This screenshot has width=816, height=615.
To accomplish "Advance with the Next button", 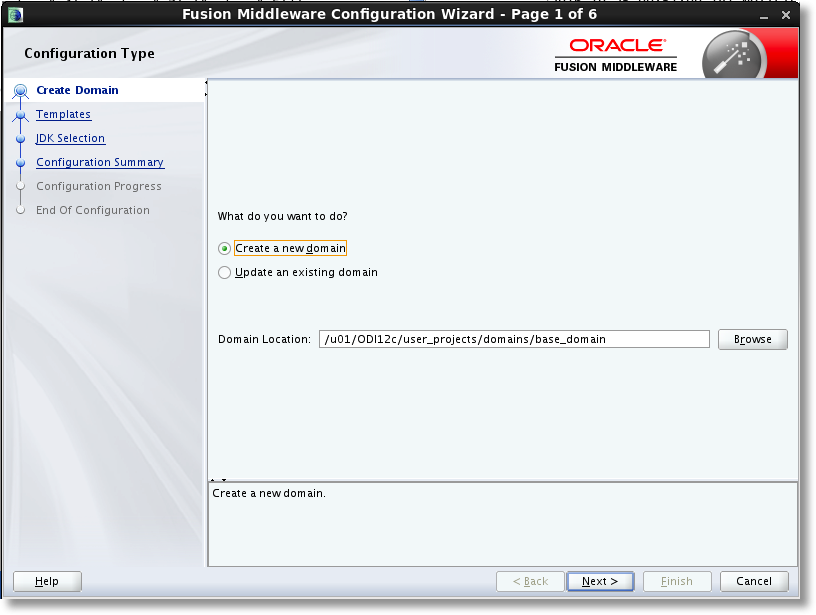I will [x=600, y=581].
